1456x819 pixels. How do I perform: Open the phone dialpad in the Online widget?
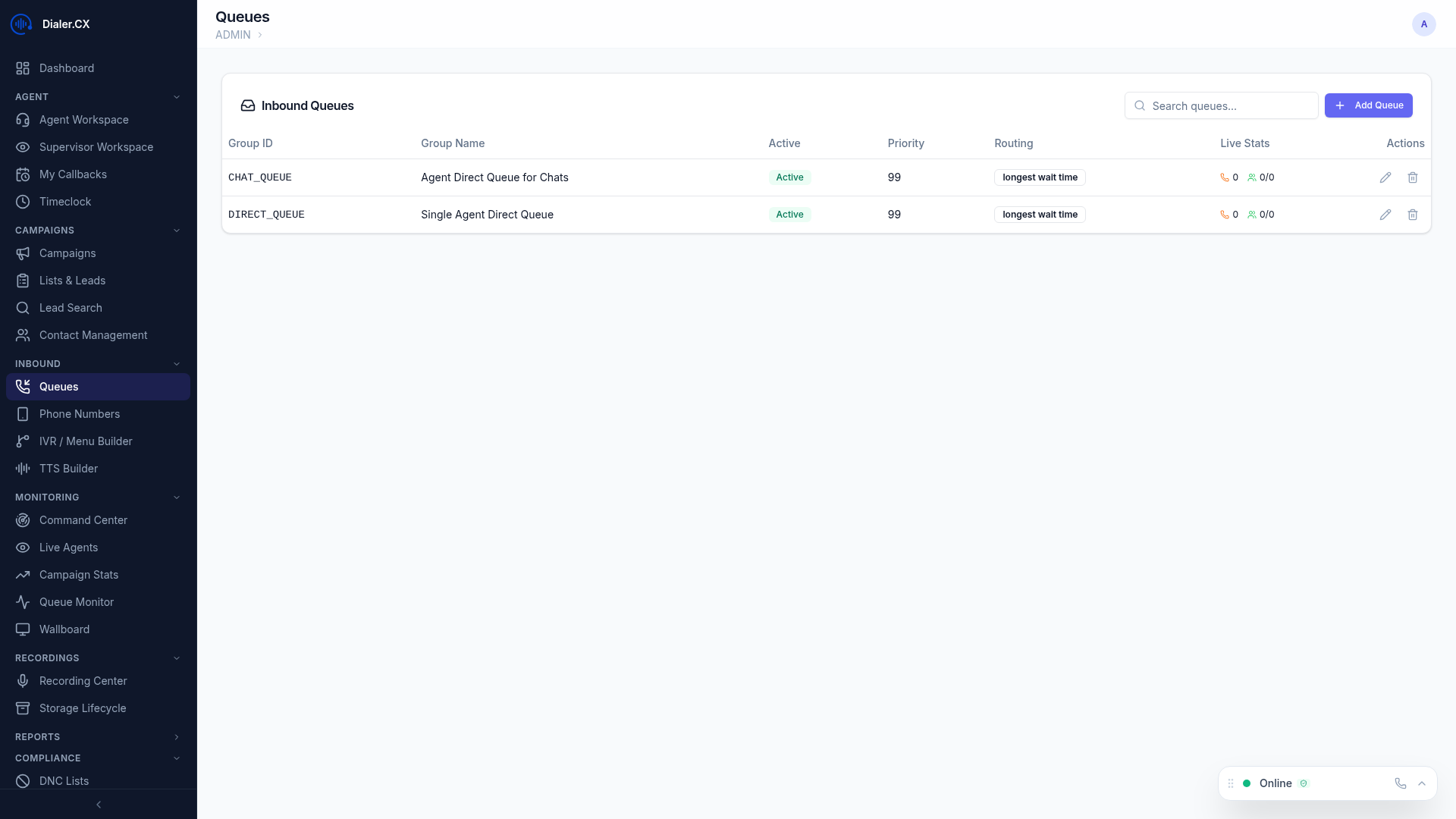pos(1400,783)
